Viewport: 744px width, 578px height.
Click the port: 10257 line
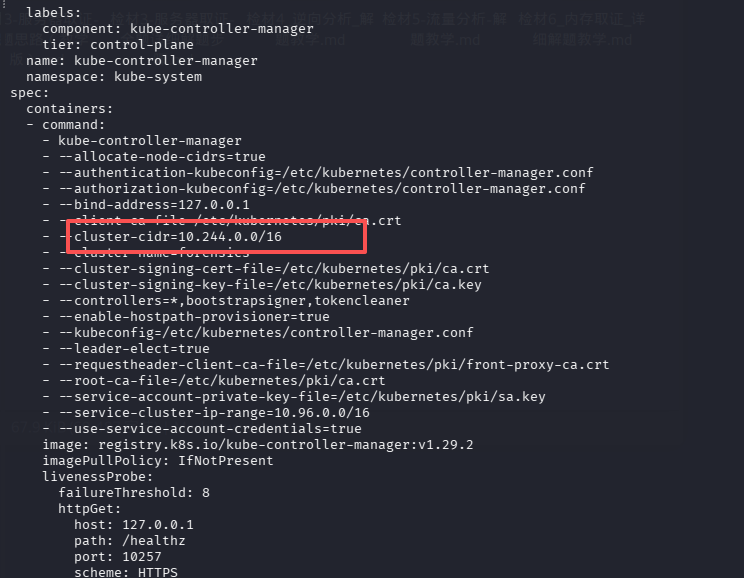[118, 557]
